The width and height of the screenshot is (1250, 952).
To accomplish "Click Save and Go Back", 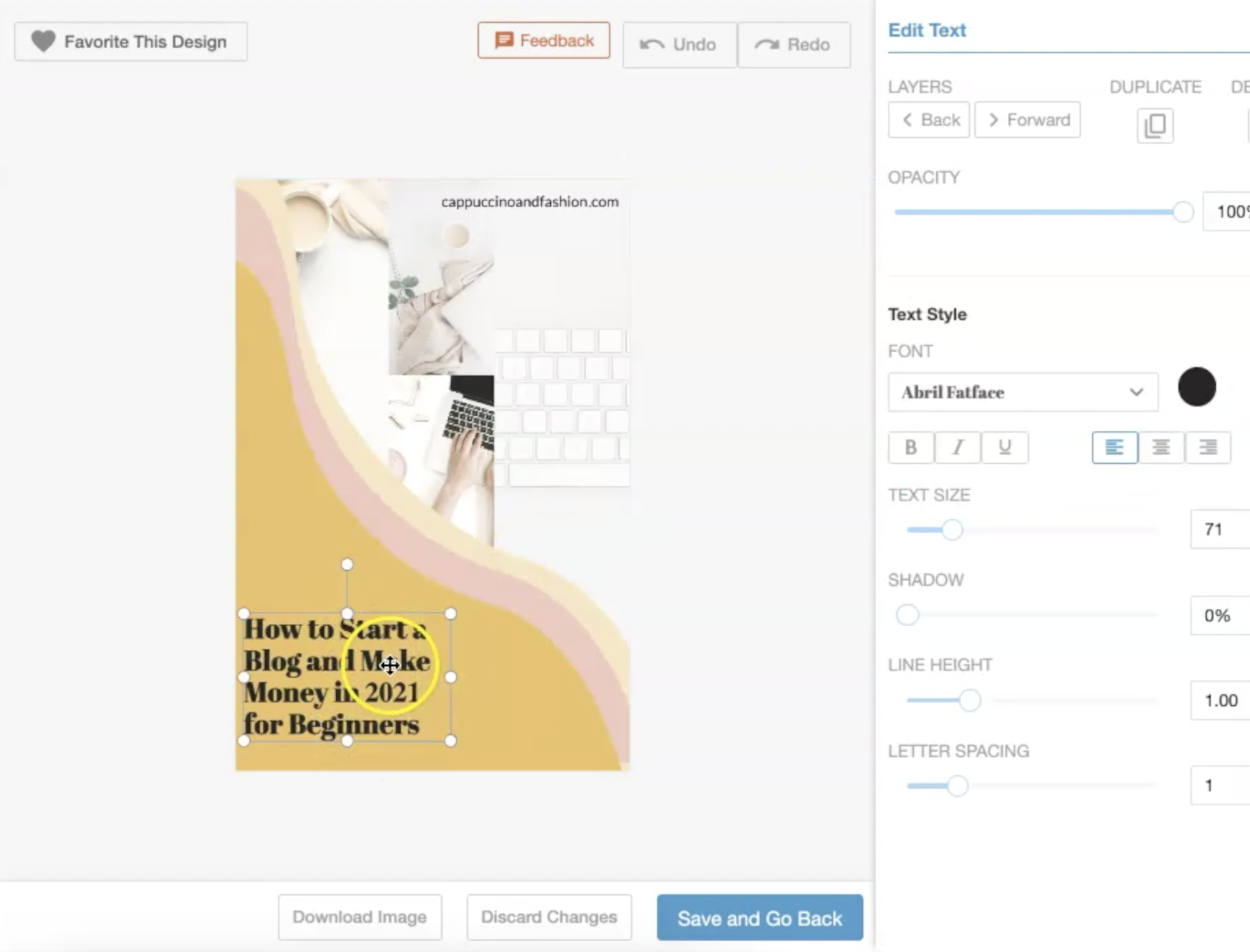I will click(x=760, y=917).
